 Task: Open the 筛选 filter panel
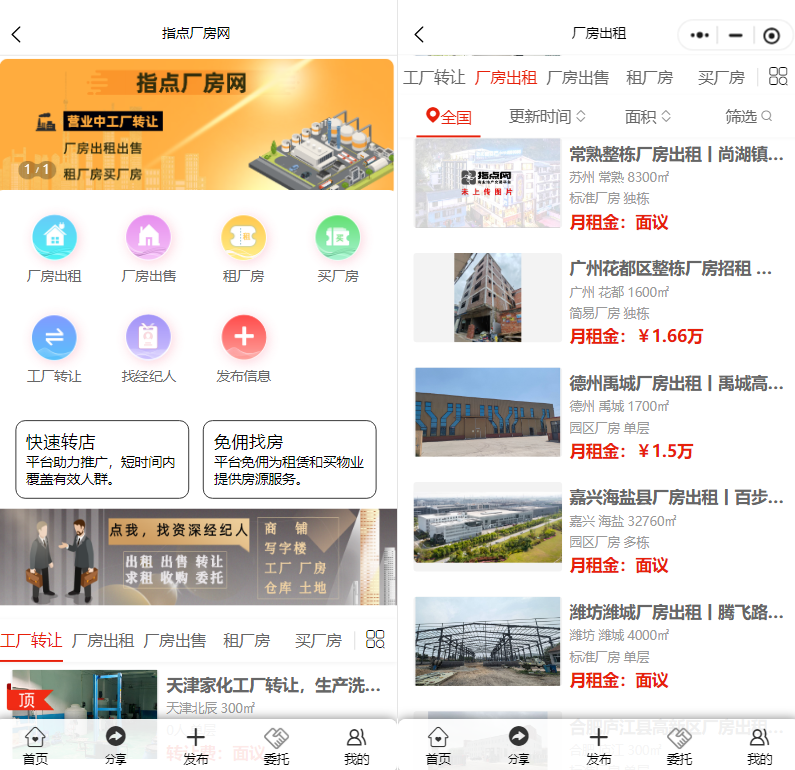[x=748, y=116]
